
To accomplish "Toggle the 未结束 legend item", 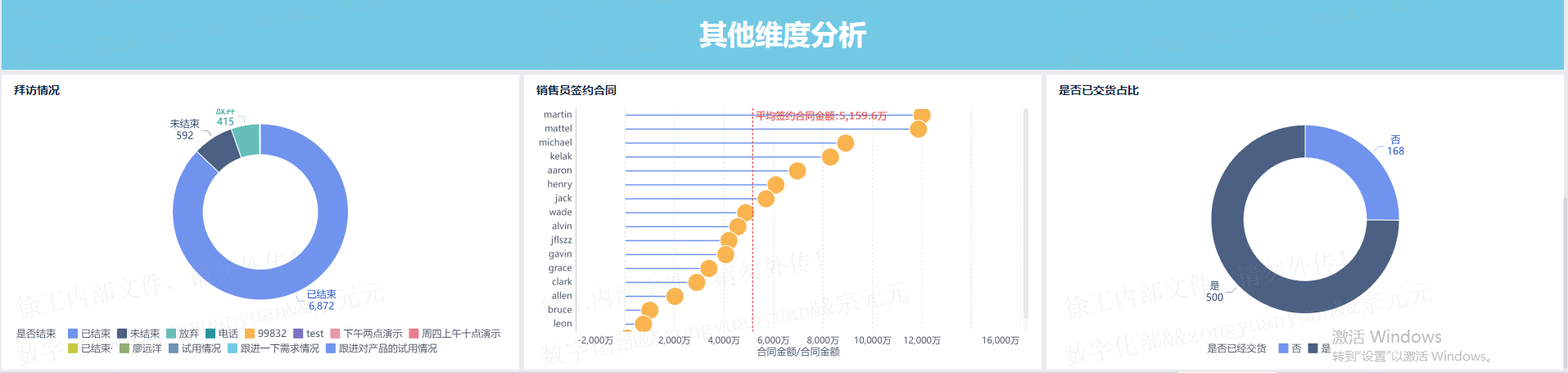I will pyautogui.click(x=138, y=334).
